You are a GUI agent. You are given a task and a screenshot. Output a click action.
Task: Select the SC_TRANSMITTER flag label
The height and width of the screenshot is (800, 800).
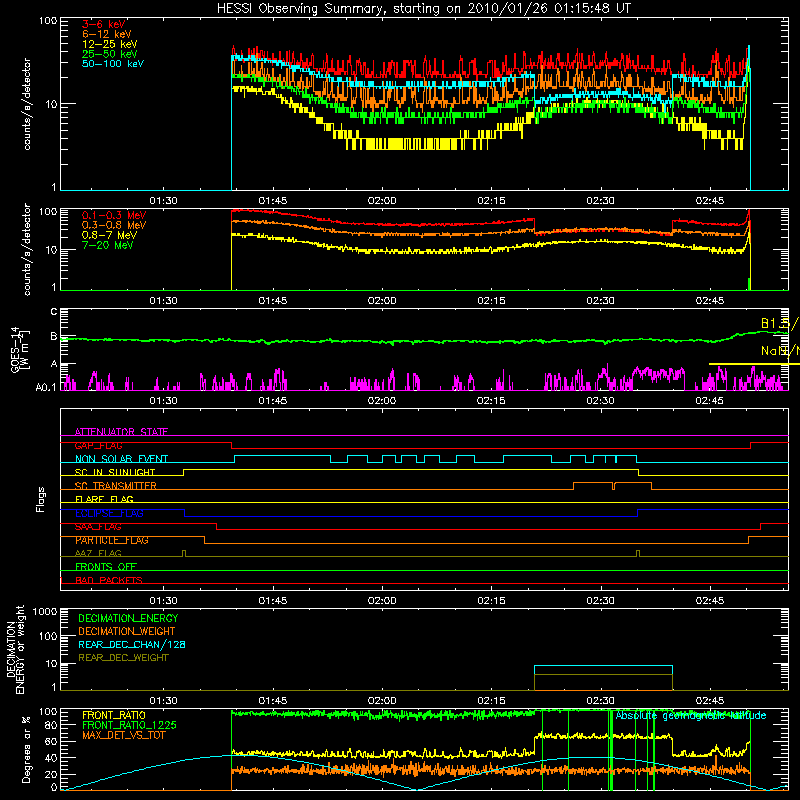pos(116,486)
